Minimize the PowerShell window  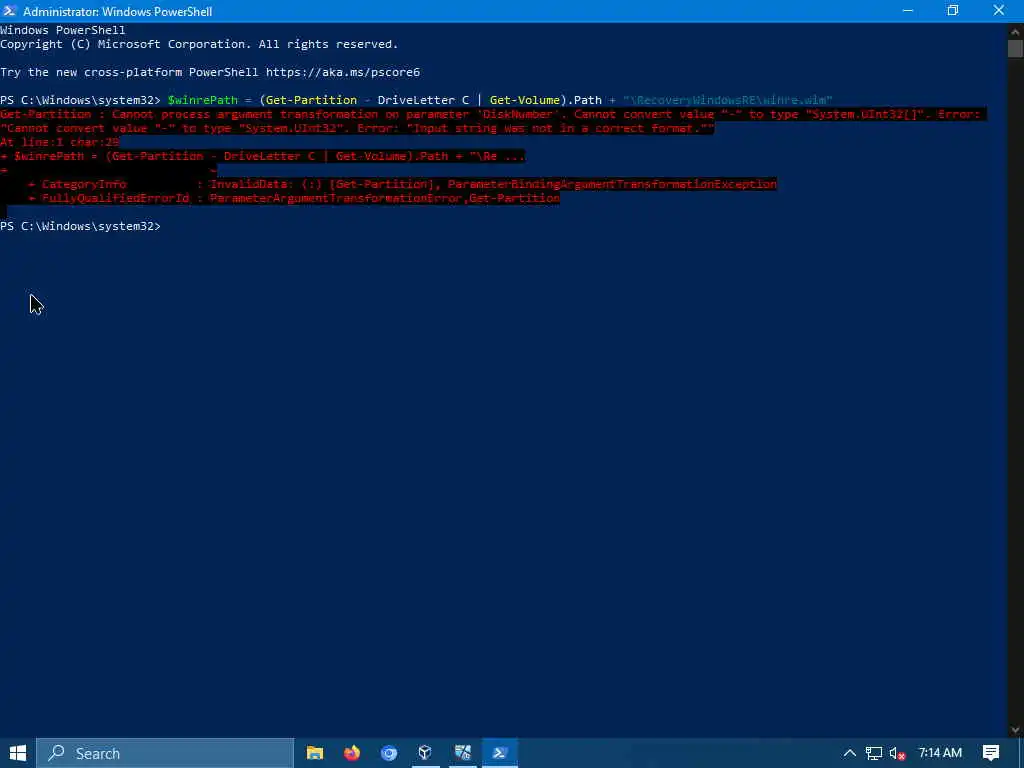pos(908,11)
